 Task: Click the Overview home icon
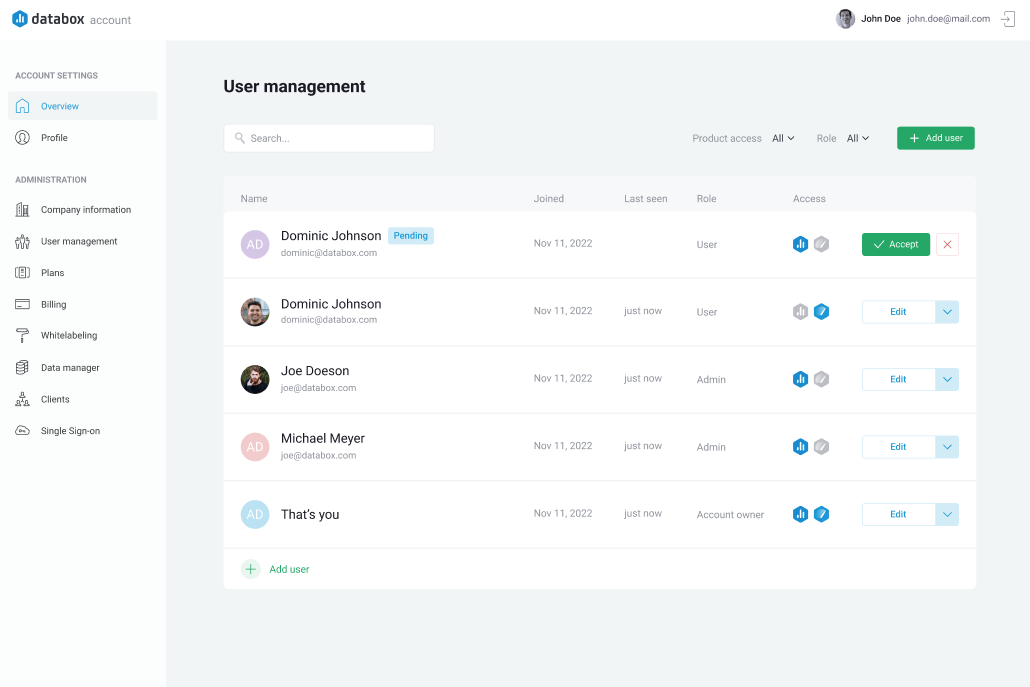[x=22, y=106]
